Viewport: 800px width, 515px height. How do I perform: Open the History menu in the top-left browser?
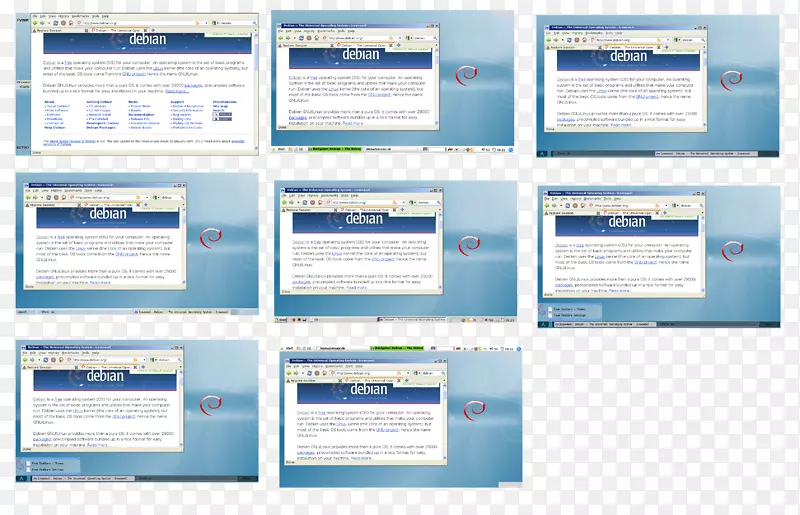(x=62, y=15)
